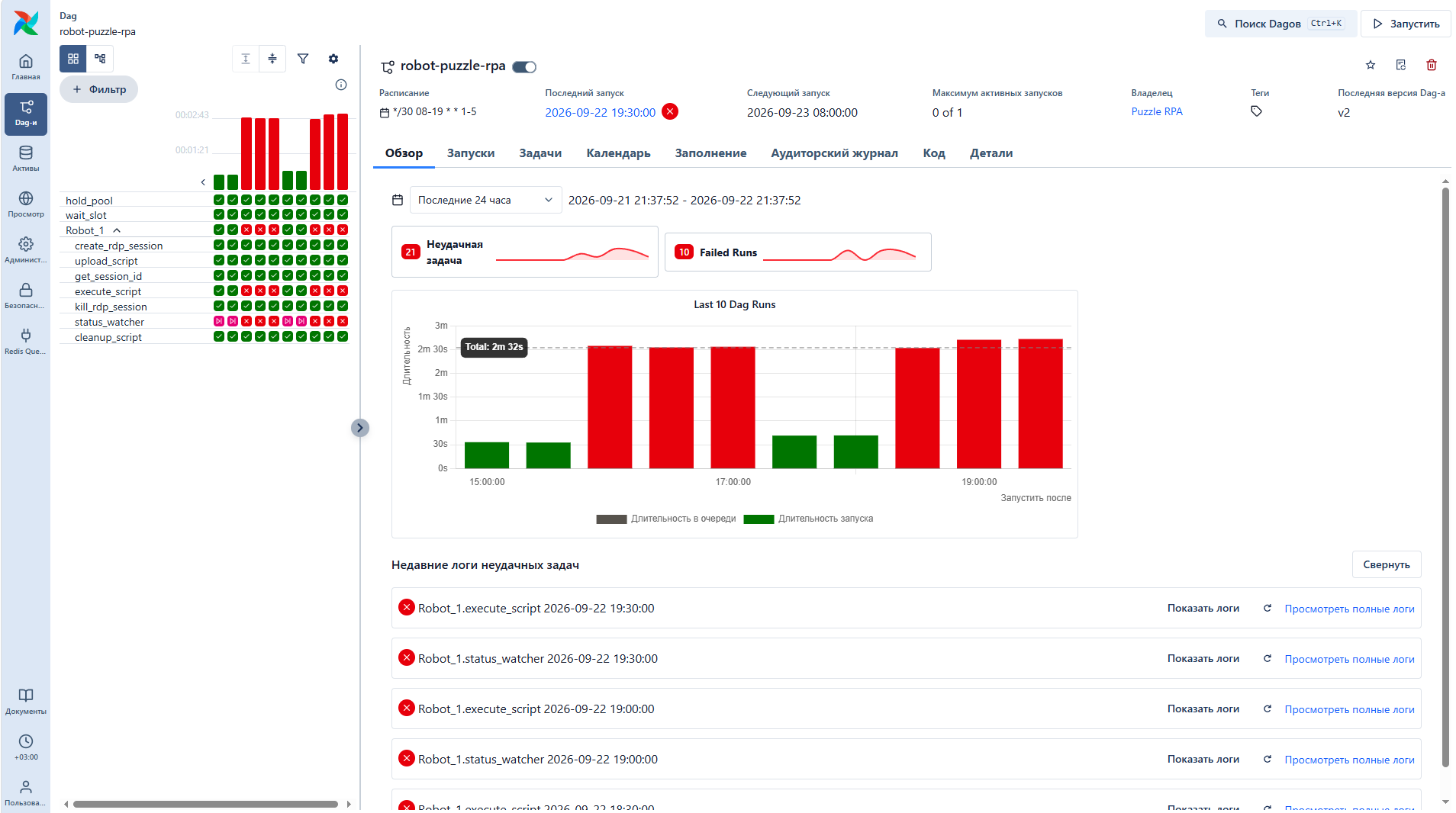This screenshot has width=1456, height=813.
Task: Open the DAG documentation note icon
Action: point(1401,66)
